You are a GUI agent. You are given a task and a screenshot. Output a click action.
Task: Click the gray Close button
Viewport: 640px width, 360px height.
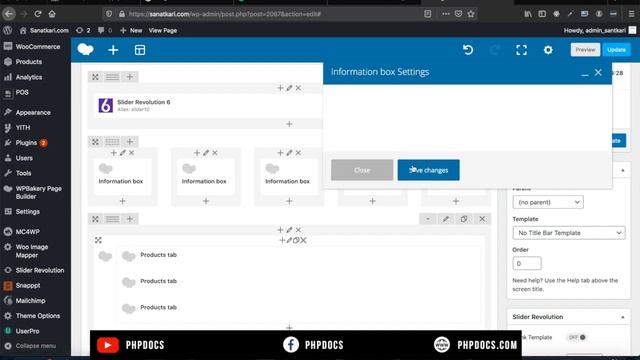point(362,170)
